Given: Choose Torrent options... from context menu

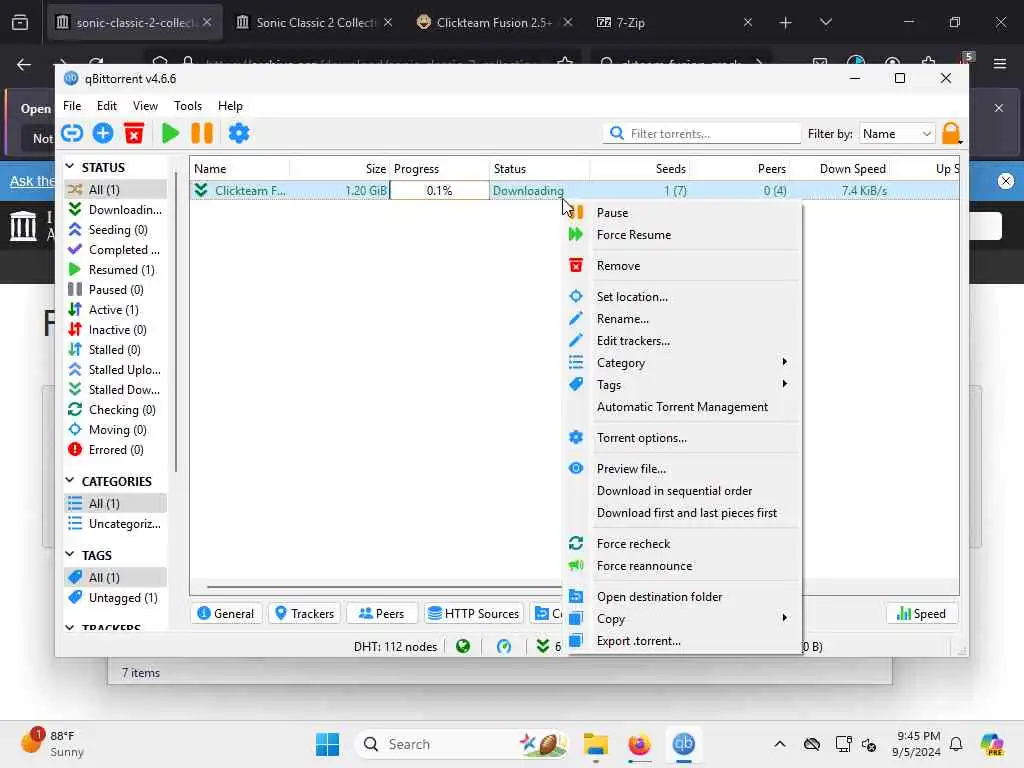Looking at the screenshot, I should click(x=683, y=438).
